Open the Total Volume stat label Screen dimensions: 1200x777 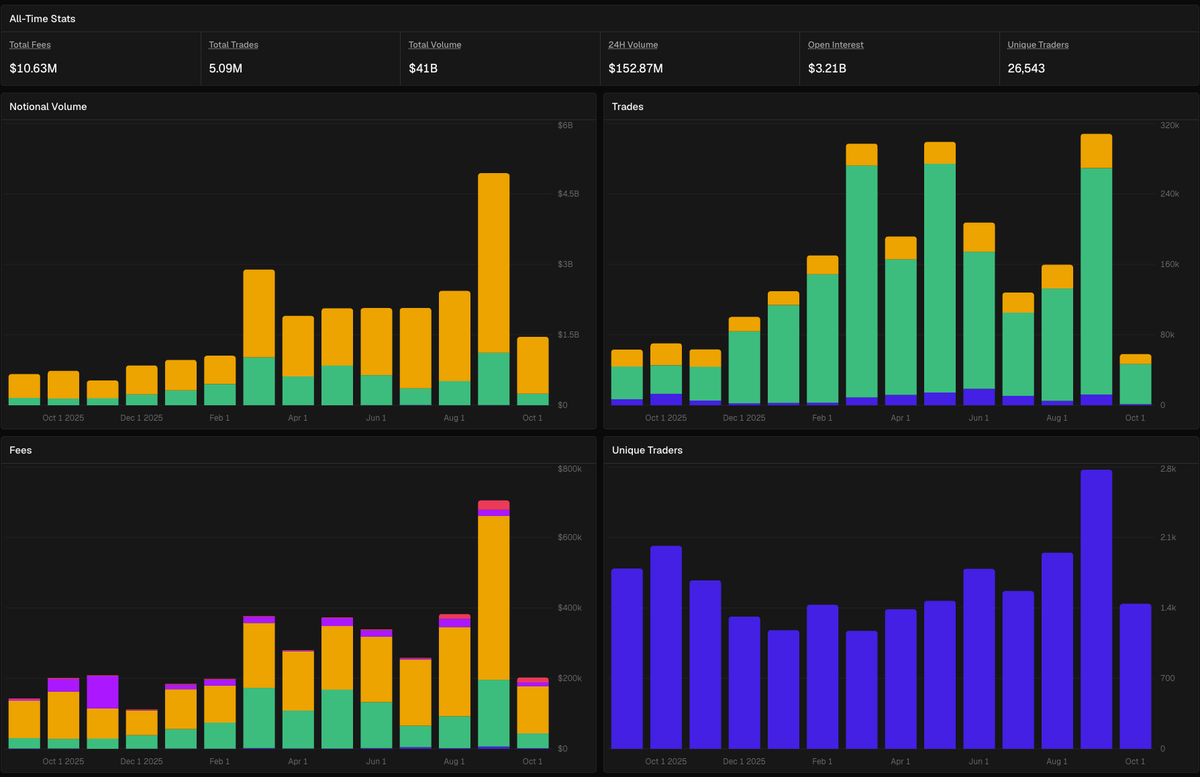tap(435, 45)
